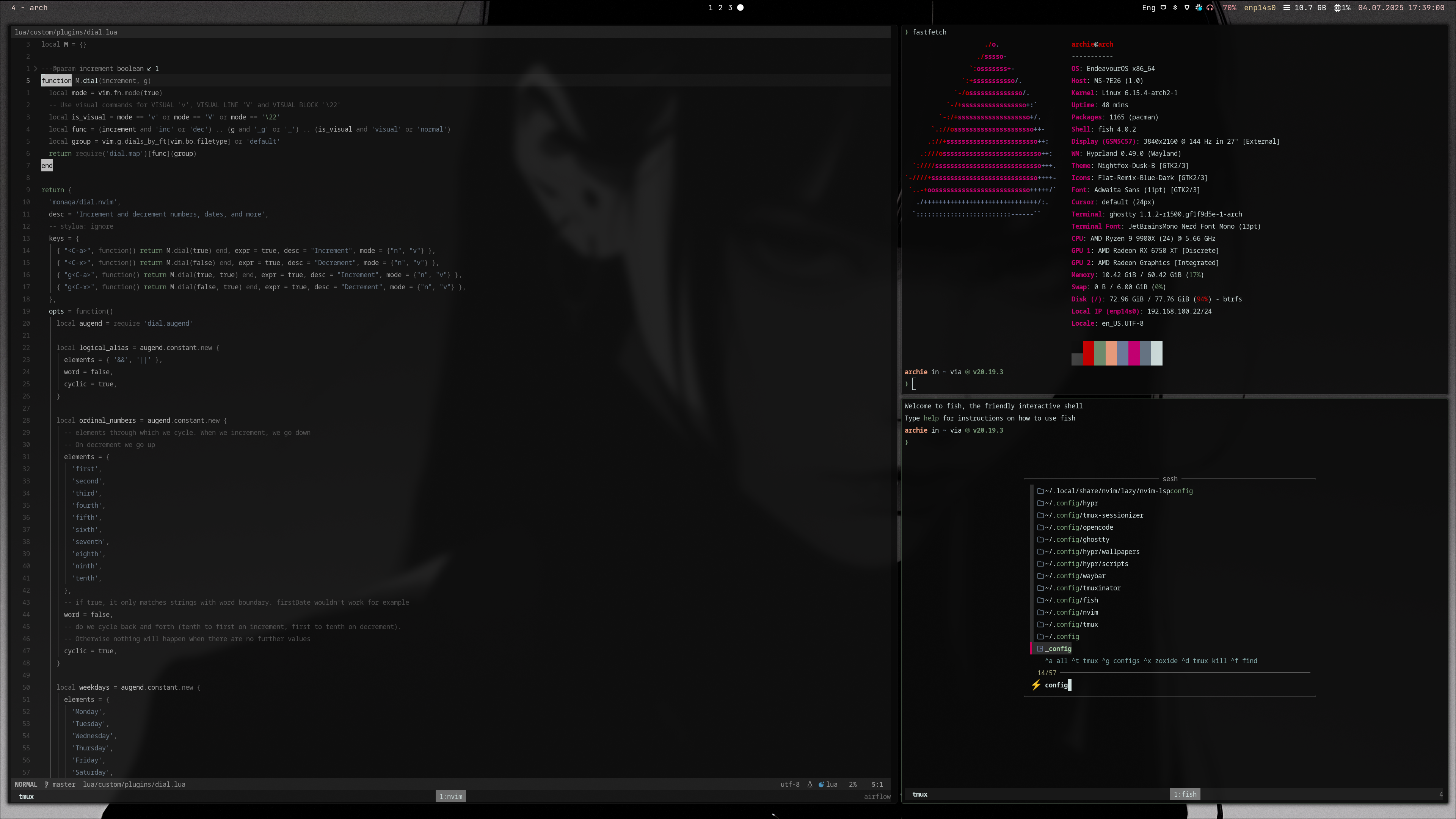Image resolution: width=1456 pixels, height=819 pixels.
Task: Click the '^d tmux kill' hint in sesh
Action: pyautogui.click(x=1204, y=661)
